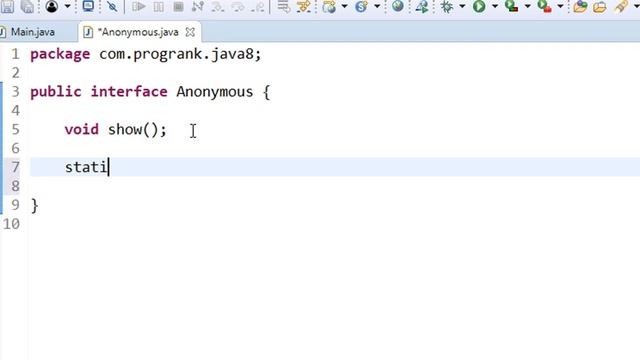This screenshot has height=360, width=640.
Task: Click the Resume debug icon
Action: tap(139, 6)
